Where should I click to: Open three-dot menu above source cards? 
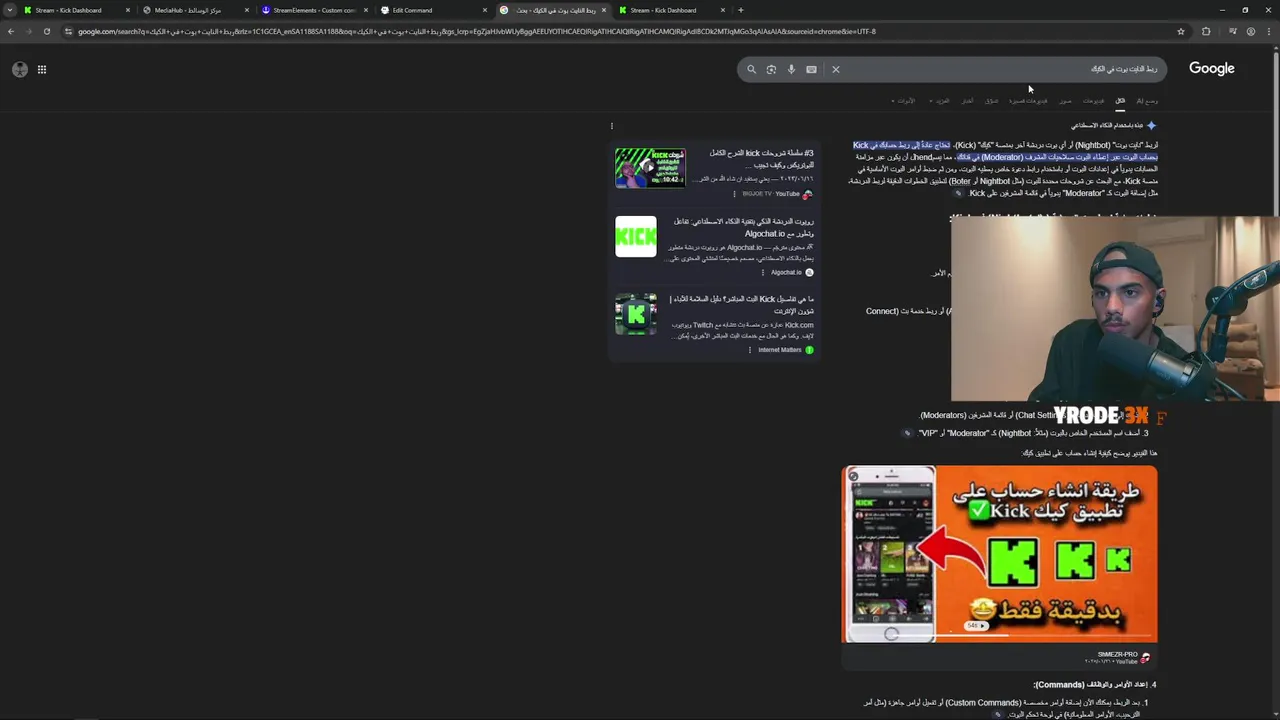tap(612, 126)
